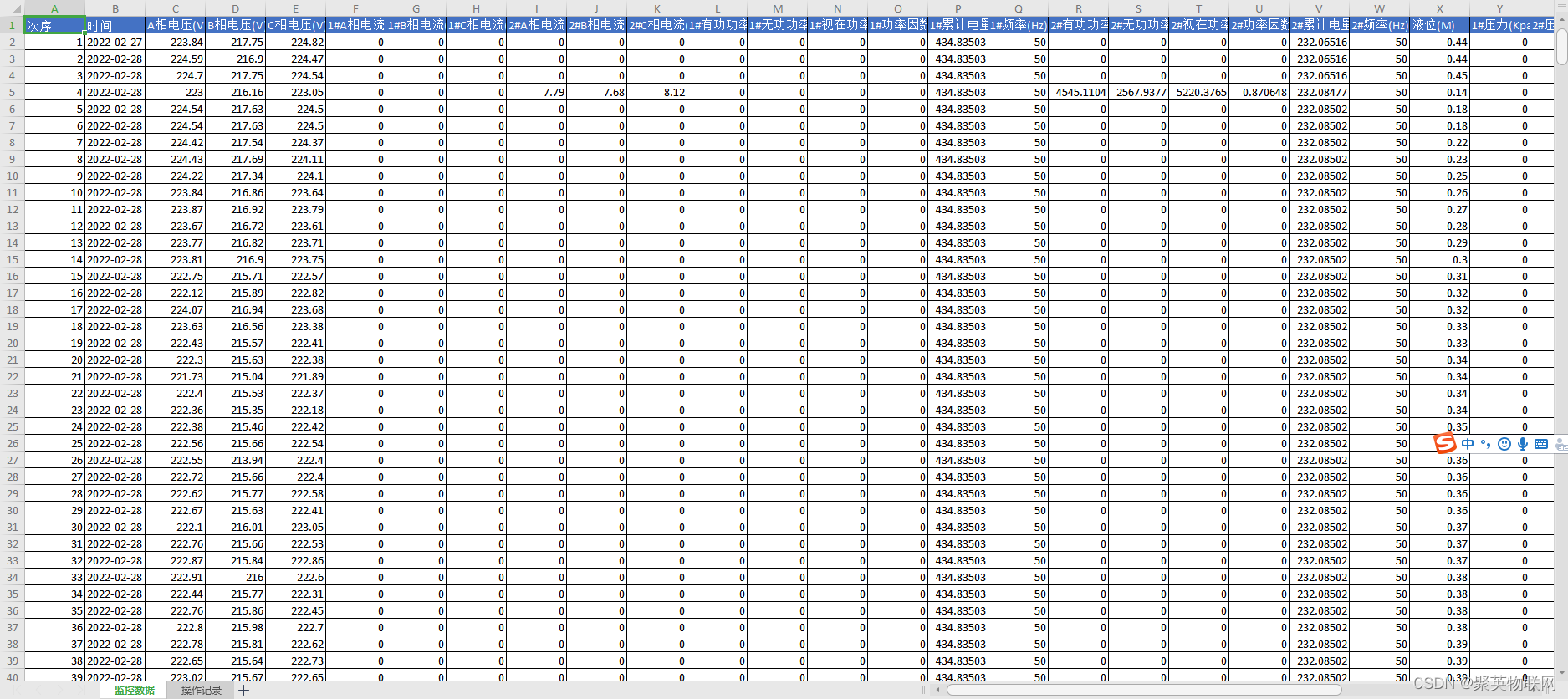Select column P header

click(958, 8)
